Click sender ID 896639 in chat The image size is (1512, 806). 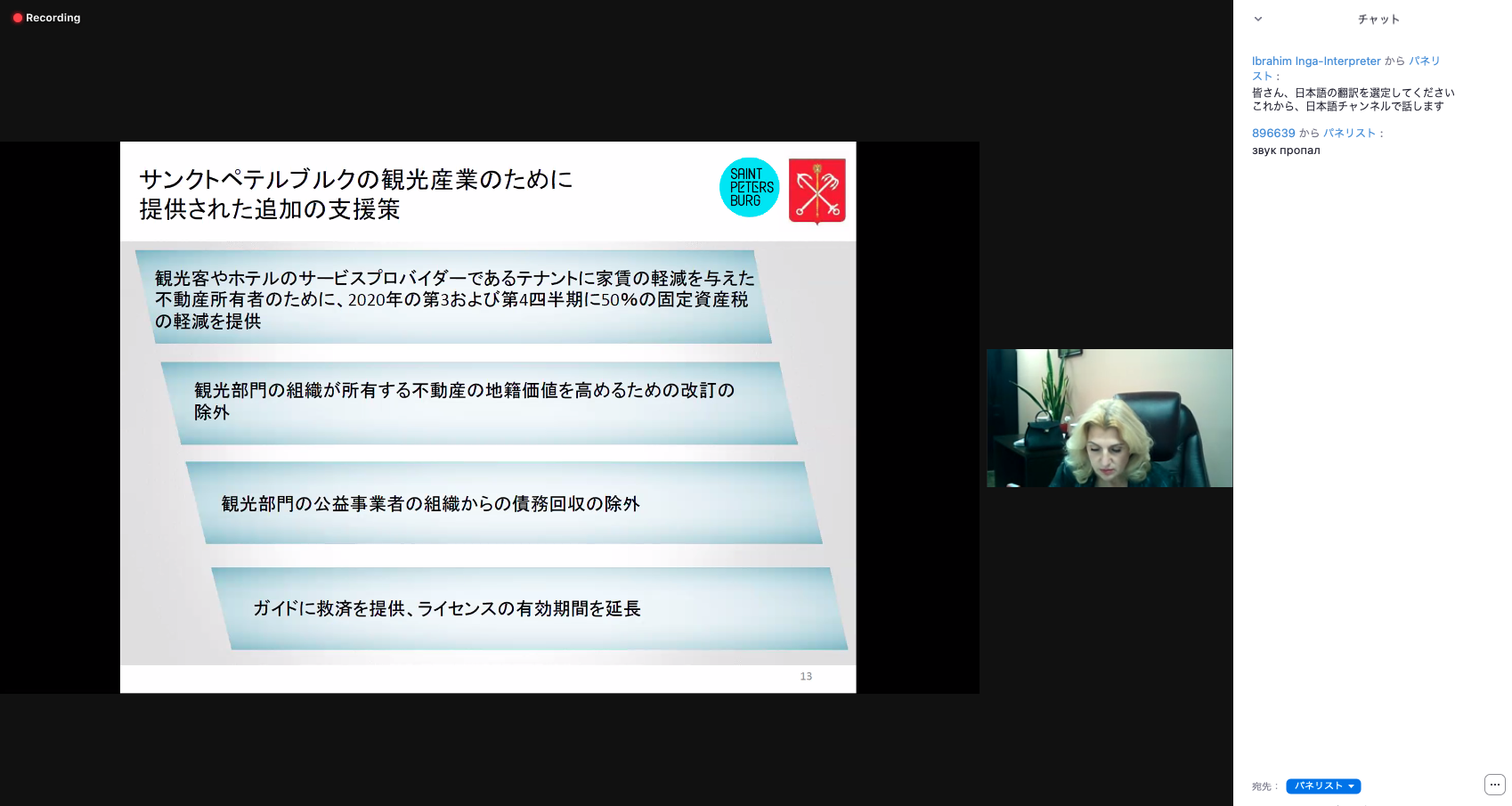click(x=1273, y=134)
